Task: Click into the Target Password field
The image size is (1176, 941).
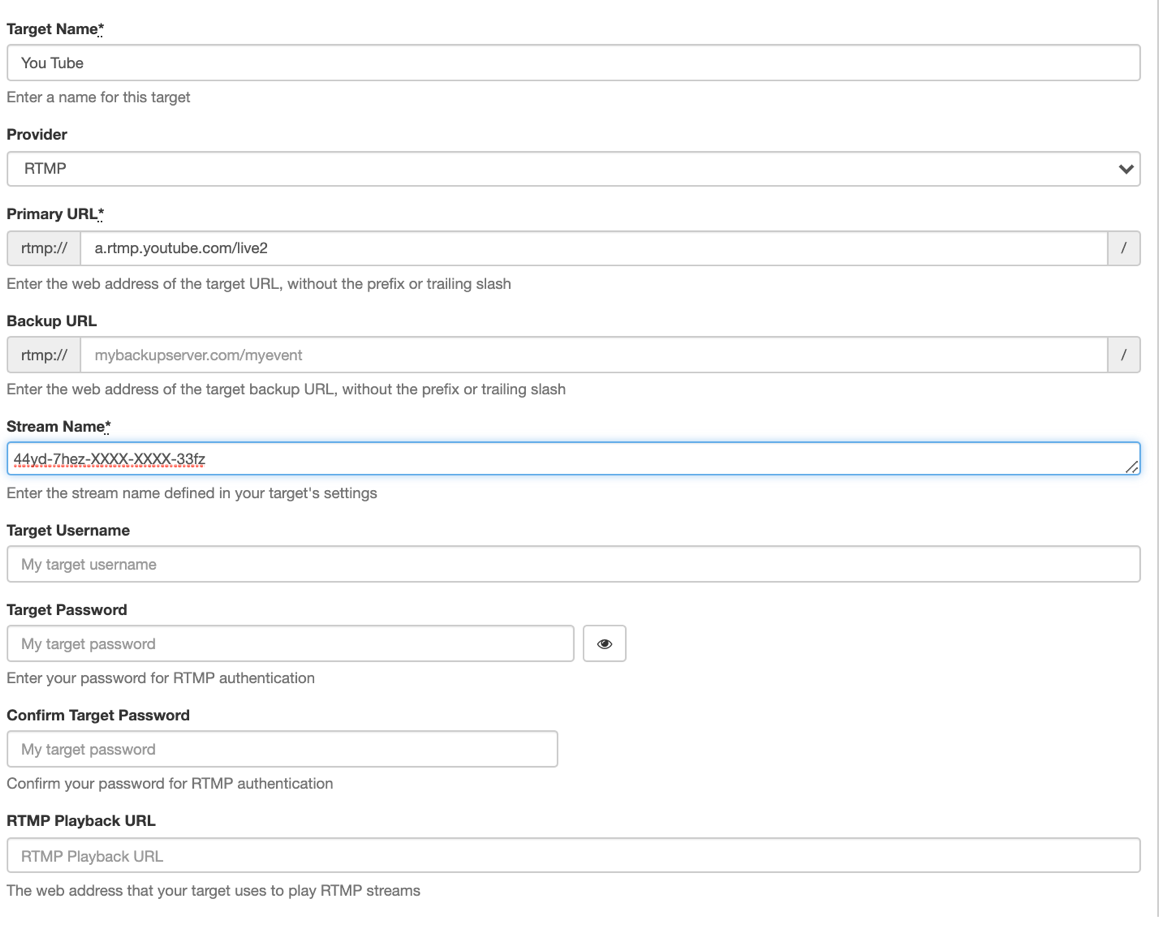Action: [290, 644]
